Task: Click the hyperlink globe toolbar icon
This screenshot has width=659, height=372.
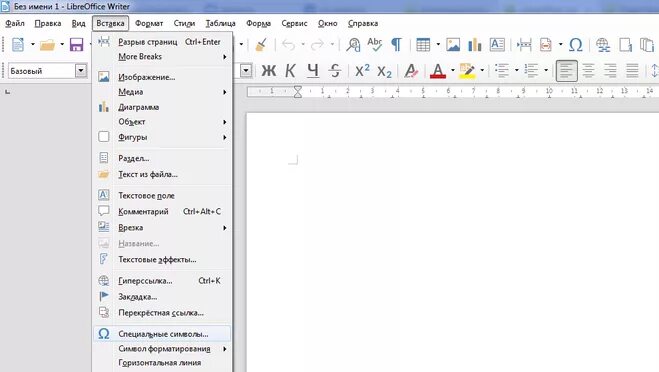Action: point(603,45)
